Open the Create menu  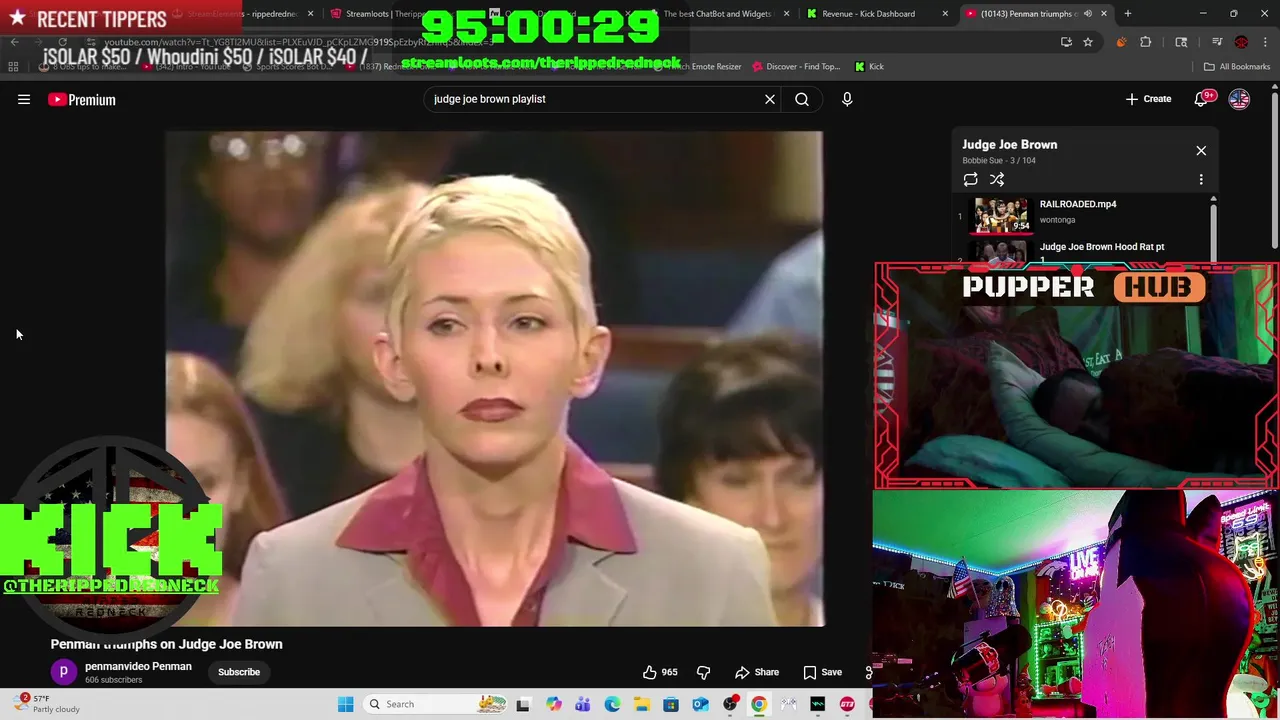1148,99
